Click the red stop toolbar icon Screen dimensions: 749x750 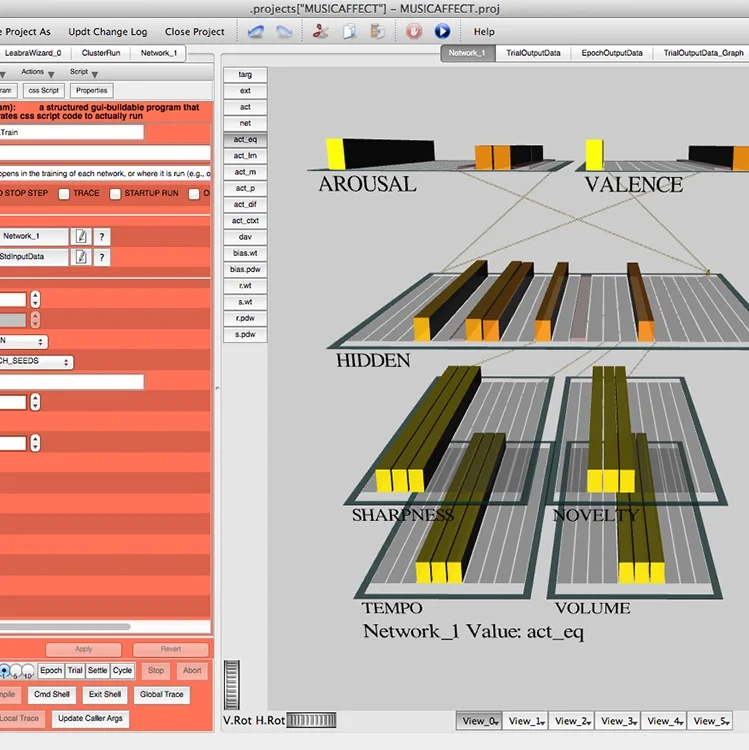(x=414, y=32)
